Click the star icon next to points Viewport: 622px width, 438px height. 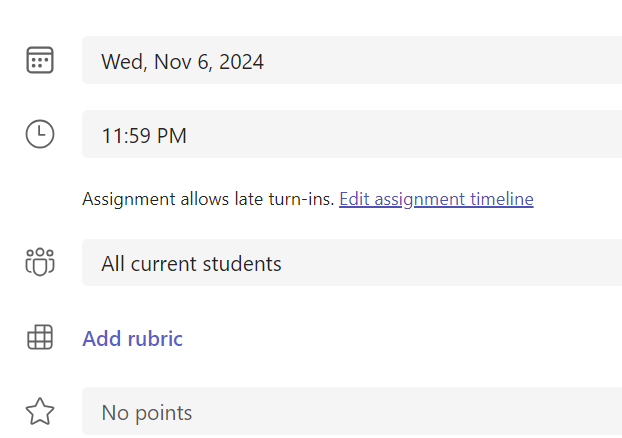click(40, 411)
